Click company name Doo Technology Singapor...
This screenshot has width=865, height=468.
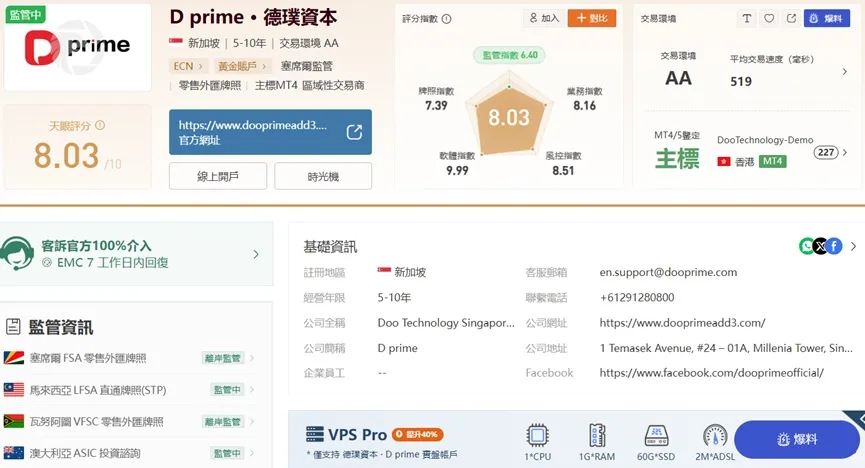click(446, 323)
